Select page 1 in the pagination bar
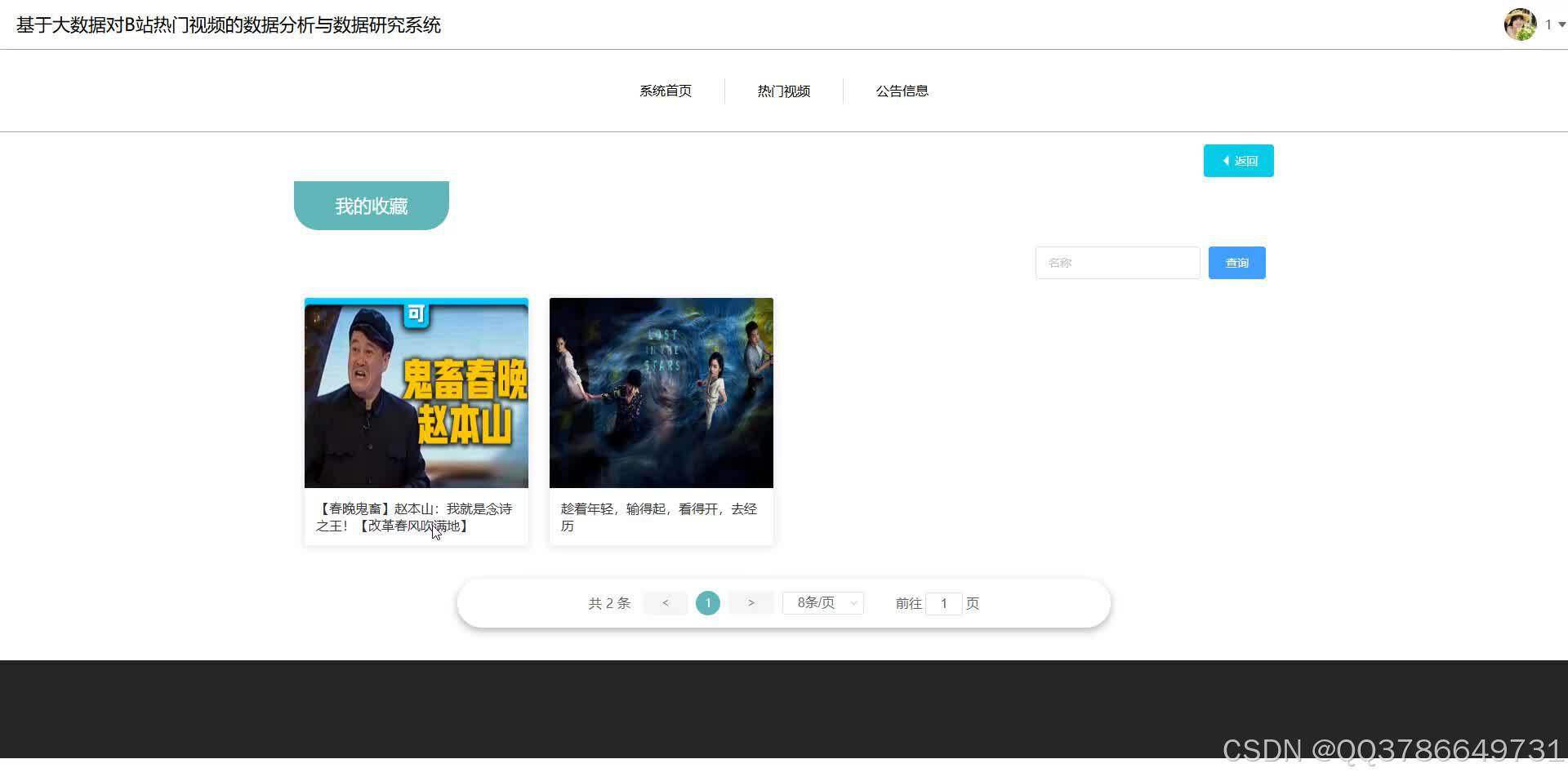 pos(707,602)
